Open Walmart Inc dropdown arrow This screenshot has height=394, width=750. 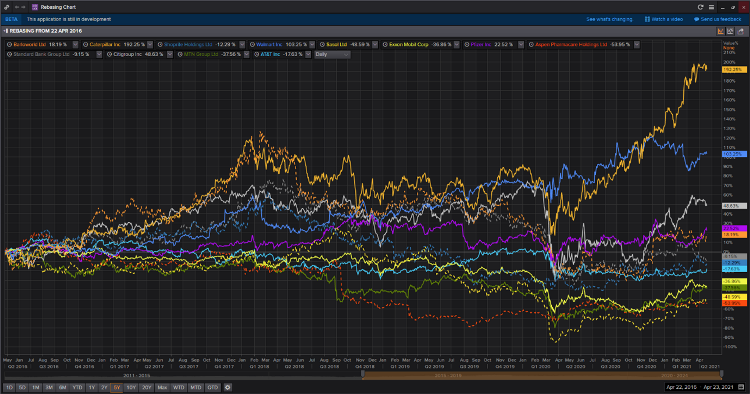point(312,44)
